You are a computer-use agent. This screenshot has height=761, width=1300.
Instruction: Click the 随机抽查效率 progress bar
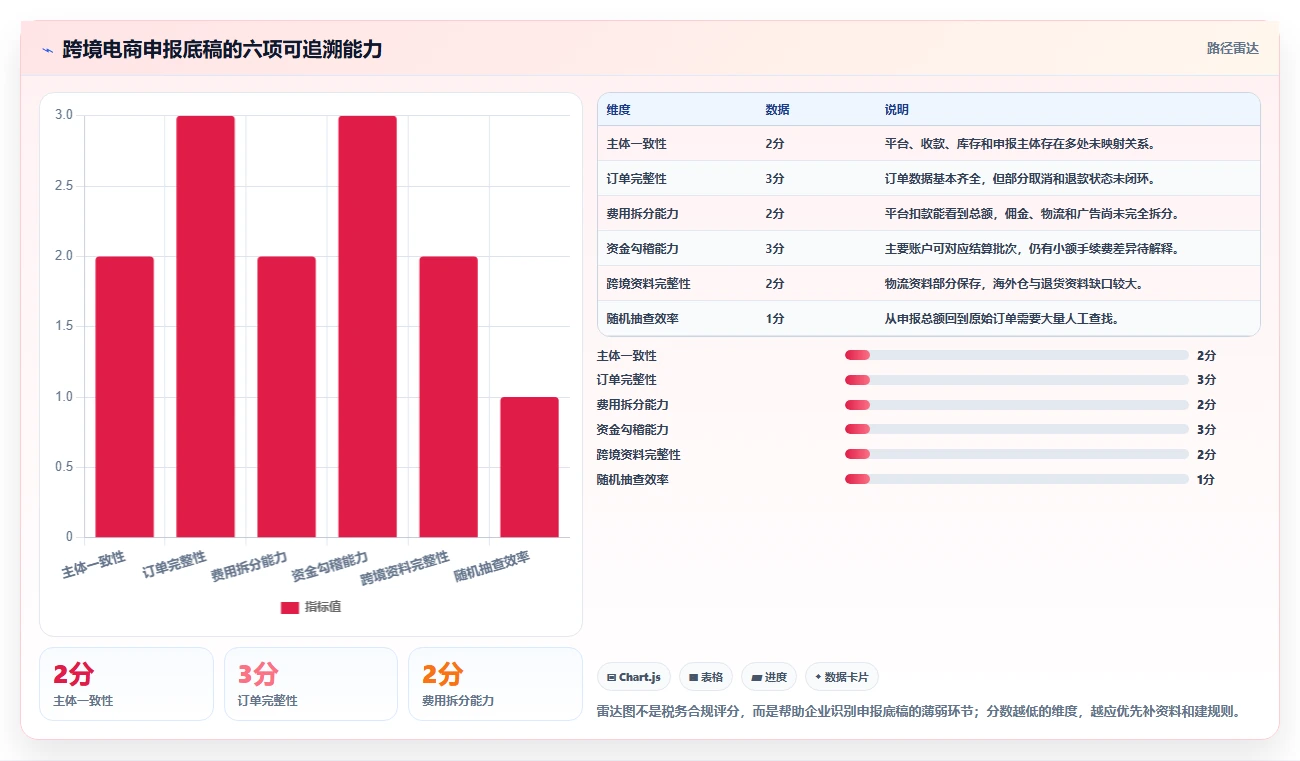1017,479
